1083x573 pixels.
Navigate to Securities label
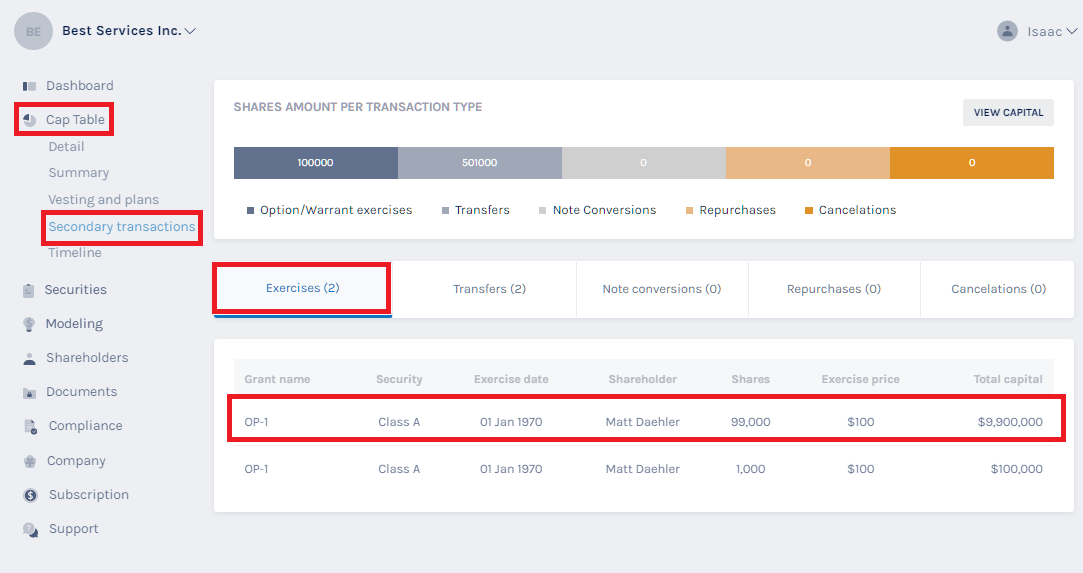click(75, 289)
